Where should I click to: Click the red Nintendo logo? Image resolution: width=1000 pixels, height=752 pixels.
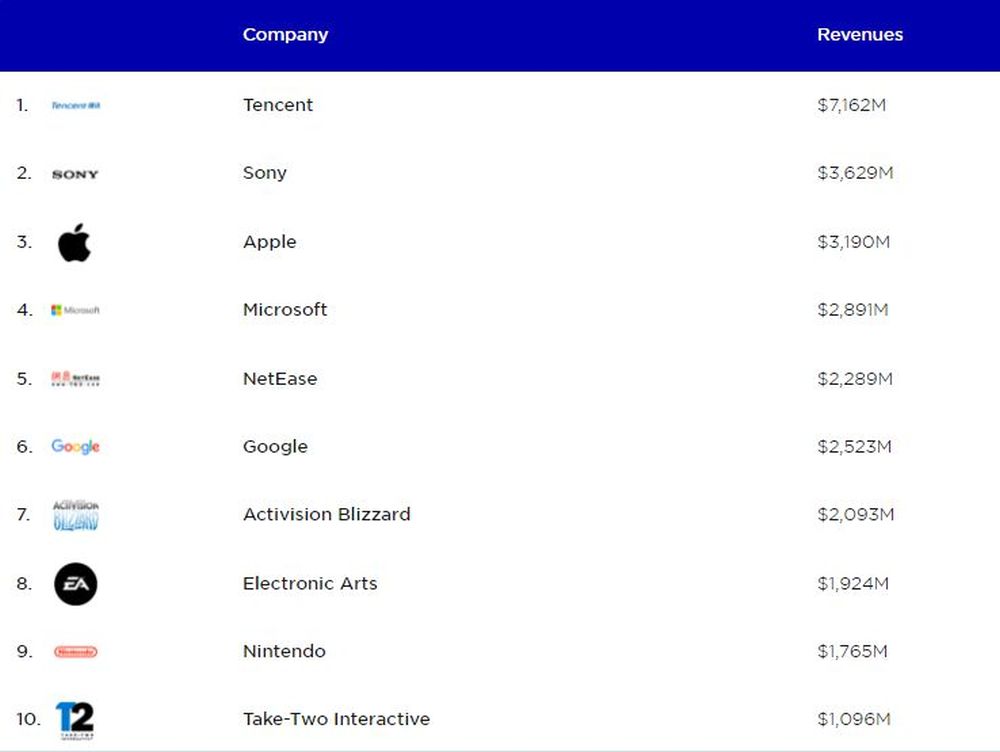75,652
